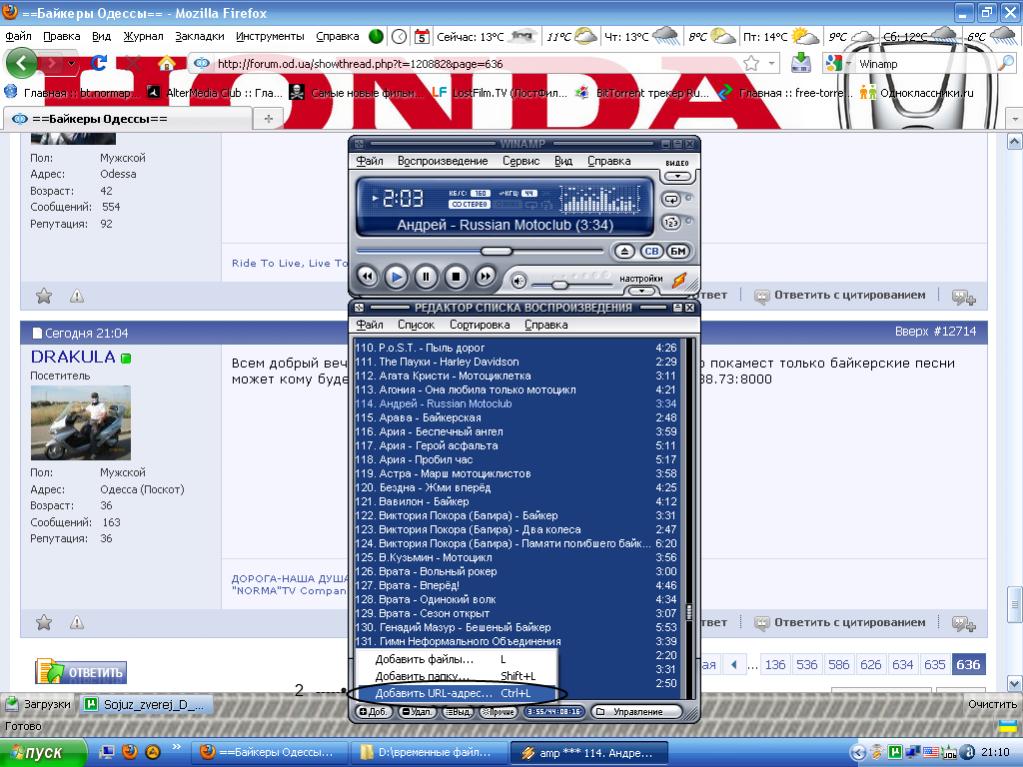Expand the настройки drawer arrow
This screenshot has width=1023, height=767.
coord(640,291)
